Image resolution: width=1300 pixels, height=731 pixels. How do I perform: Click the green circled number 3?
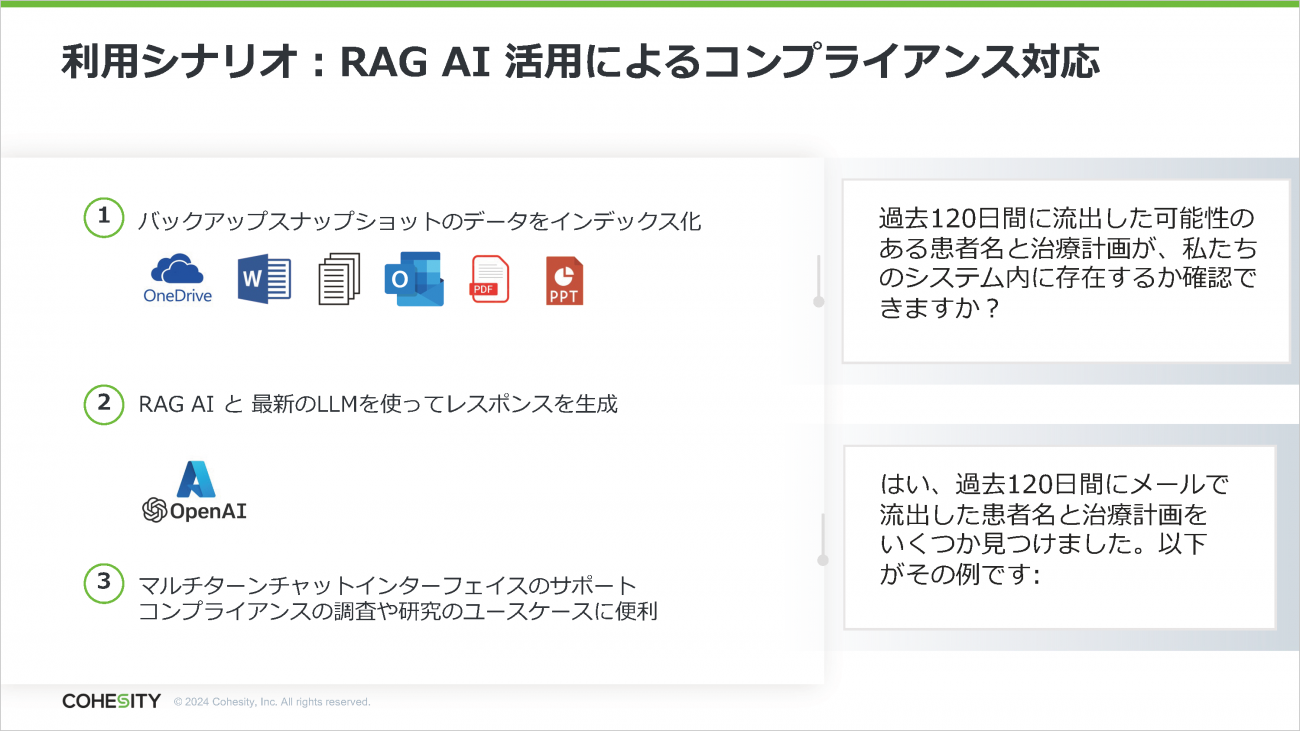[103, 583]
